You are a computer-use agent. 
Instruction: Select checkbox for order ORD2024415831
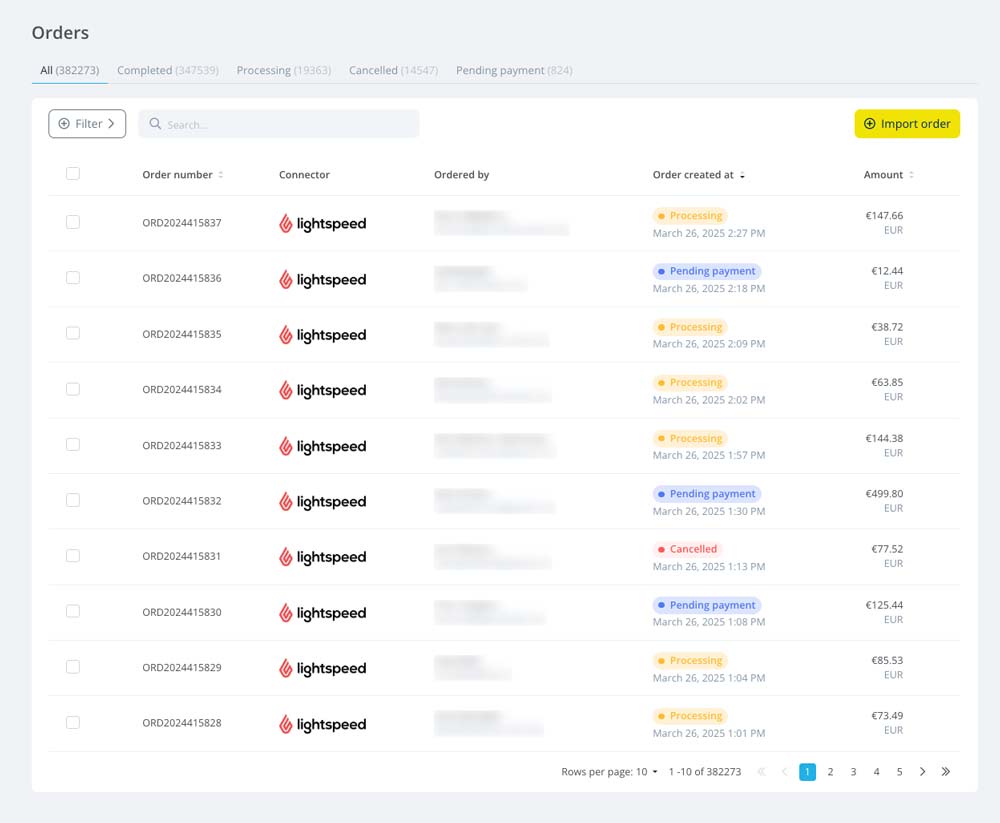[73, 556]
